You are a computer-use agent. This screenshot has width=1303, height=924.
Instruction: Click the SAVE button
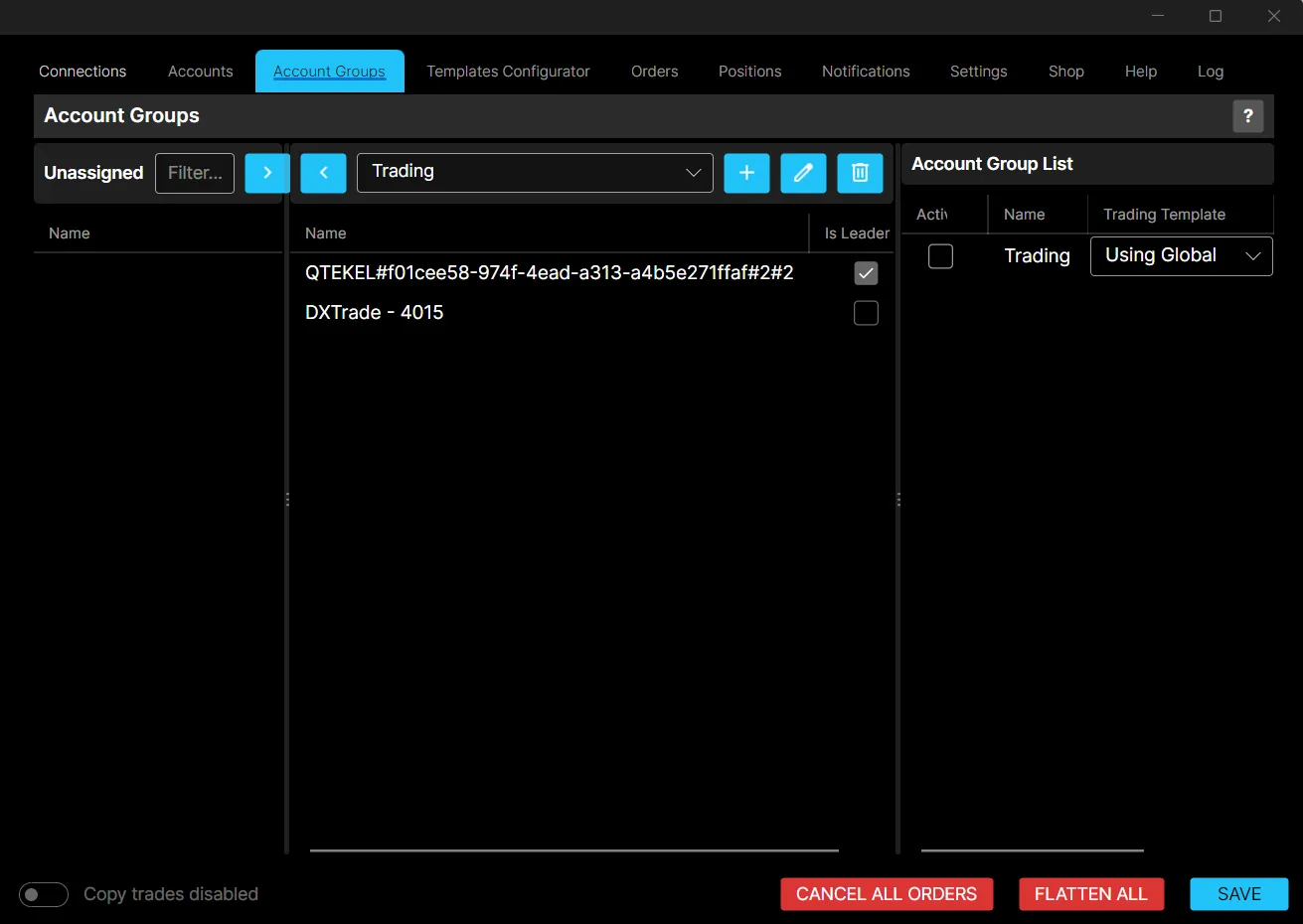click(x=1239, y=894)
